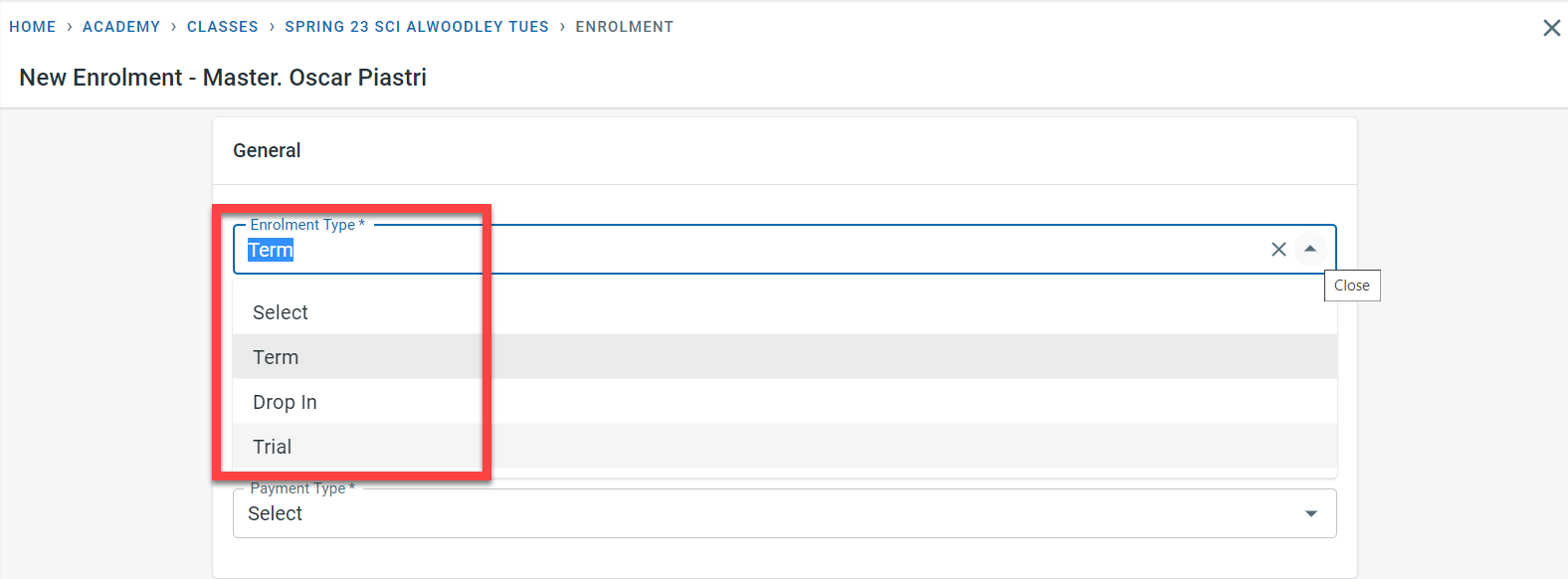Click the New Enrolment page title
Image resolution: width=1568 pixels, height=579 pixels.
pyautogui.click(x=223, y=78)
